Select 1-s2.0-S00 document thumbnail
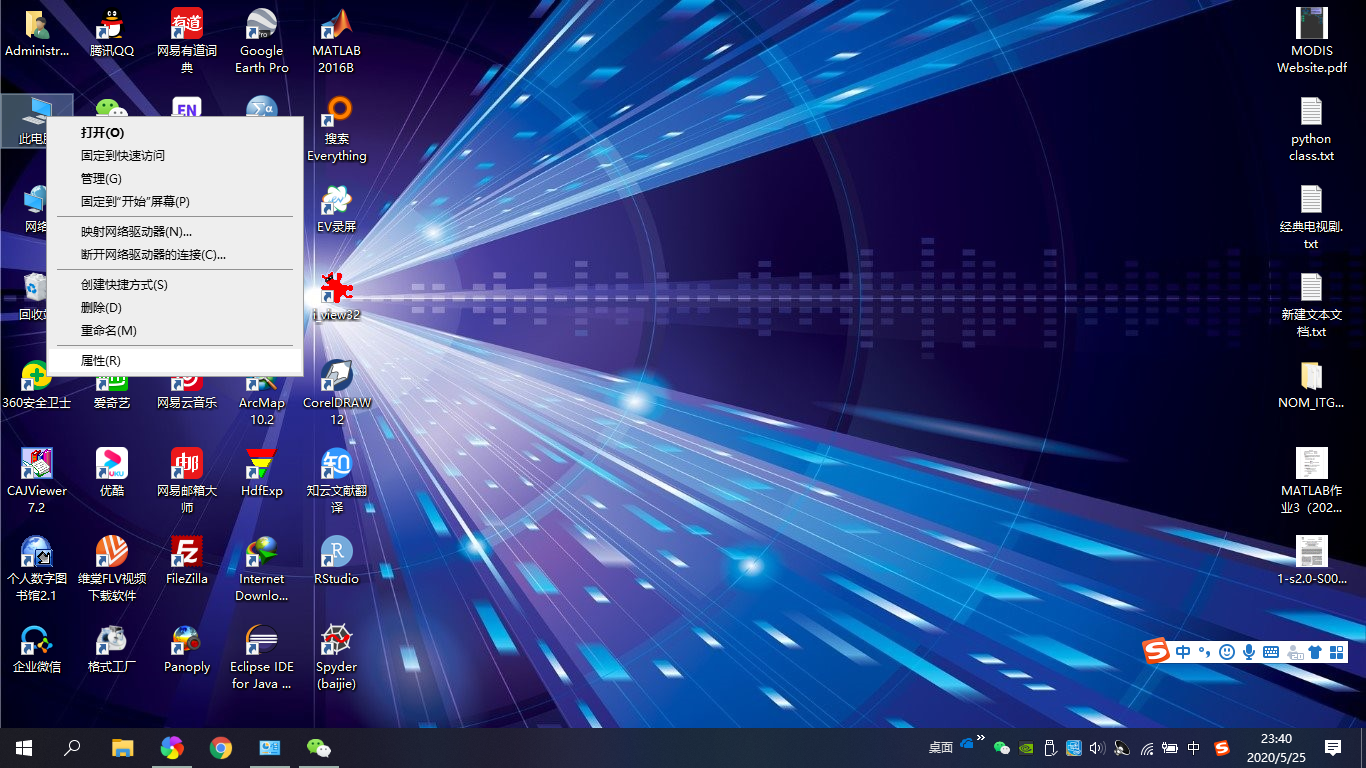Screen dimensions: 1366x768 coord(1311,561)
